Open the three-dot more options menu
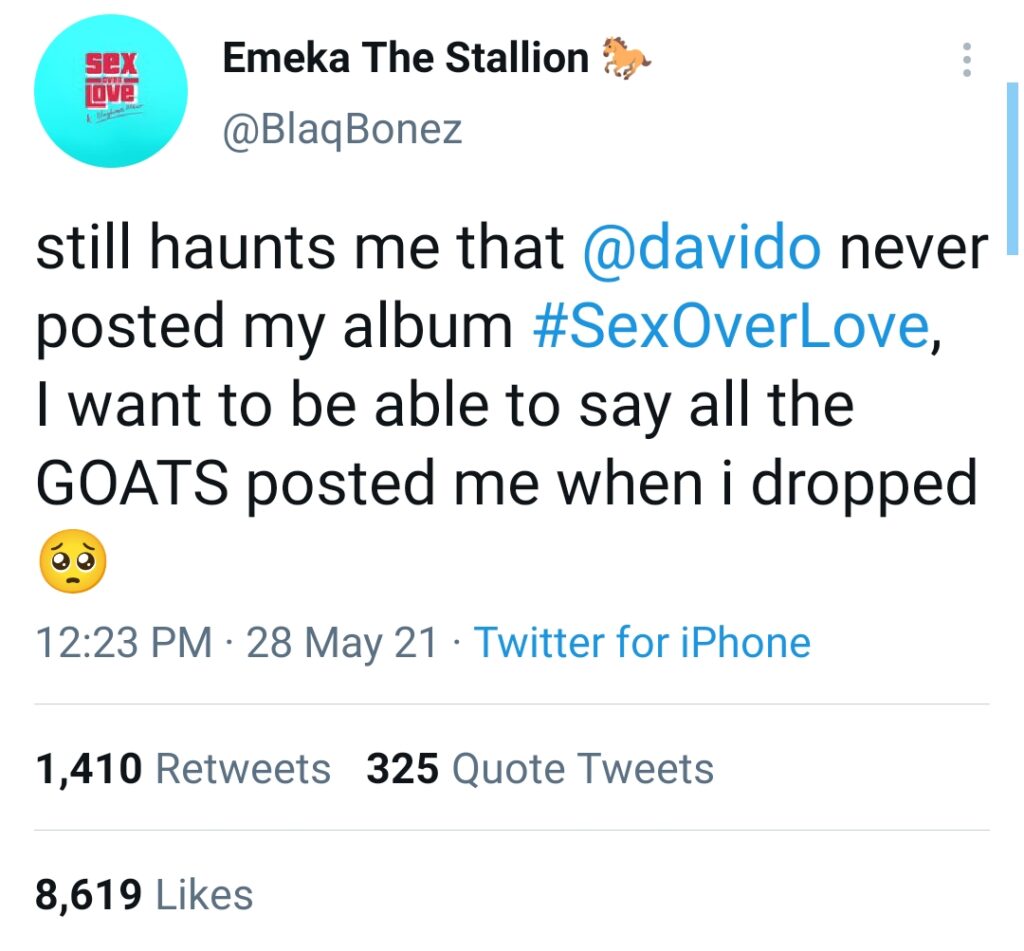The width and height of the screenshot is (1024, 951). (x=966, y=60)
